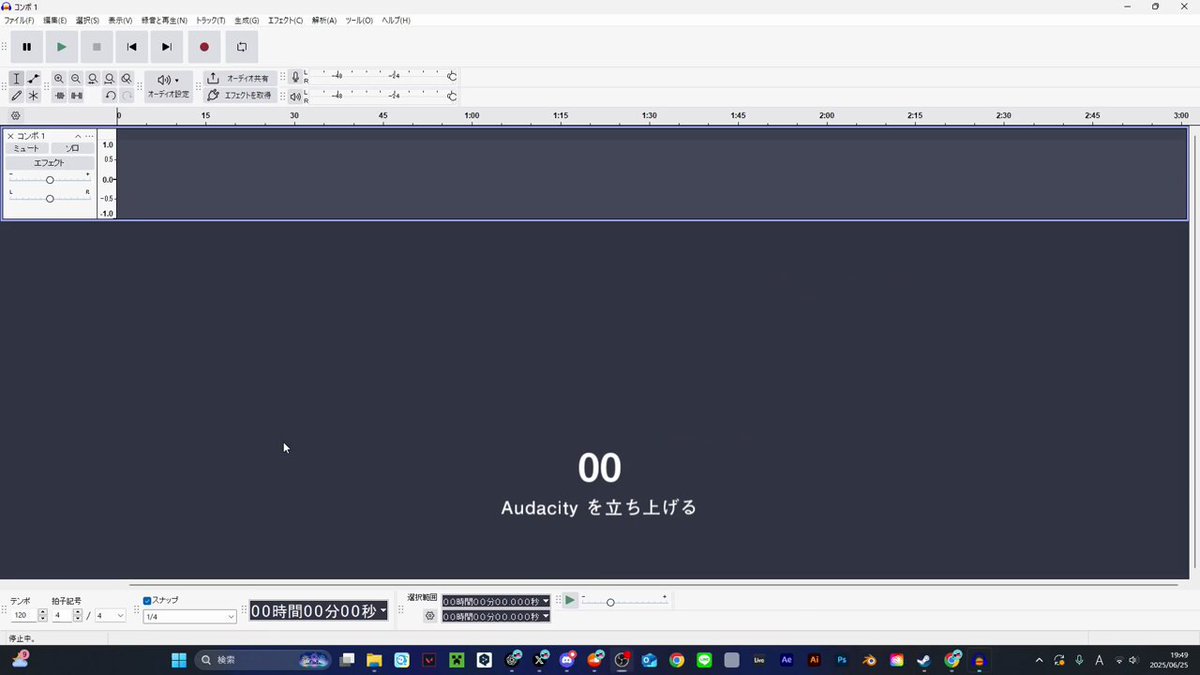The height and width of the screenshot is (675, 1200).
Task: Open the オーディオ設定 dropdown
Action: pos(168,87)
